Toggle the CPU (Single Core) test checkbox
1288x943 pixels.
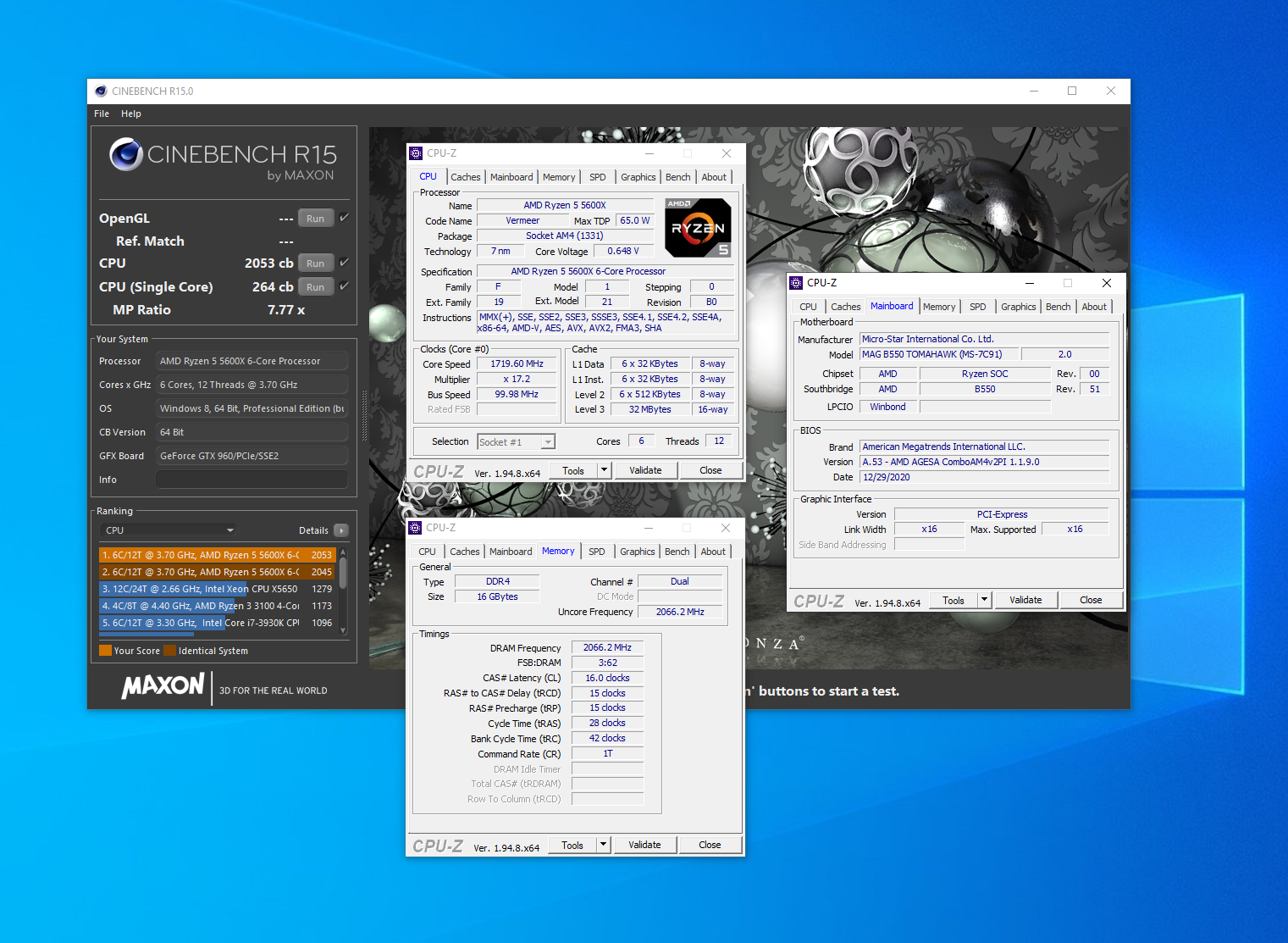[344, 286]
